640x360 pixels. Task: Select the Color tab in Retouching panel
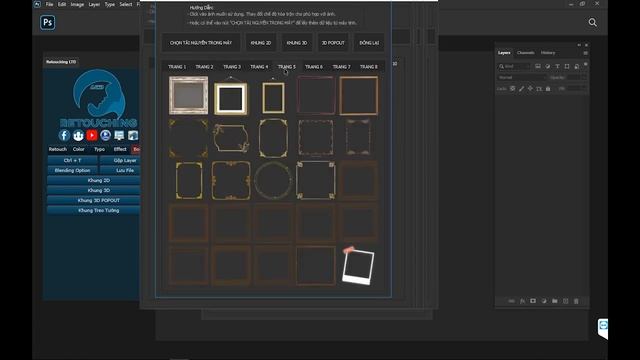[78, 149]
